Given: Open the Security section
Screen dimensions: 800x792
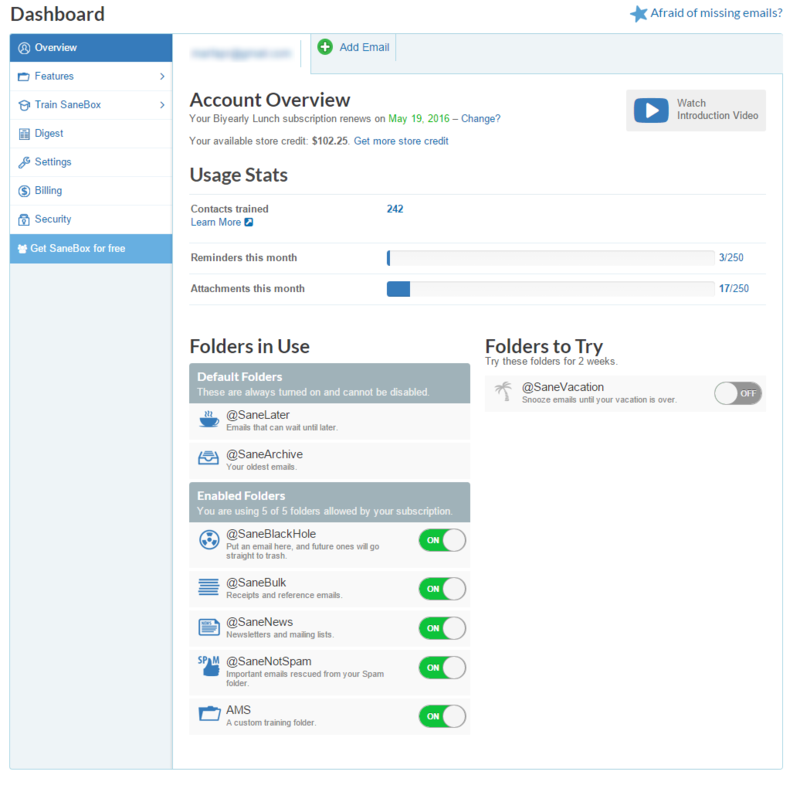Looking at the screenshot, I should click(x=91, y=219).
